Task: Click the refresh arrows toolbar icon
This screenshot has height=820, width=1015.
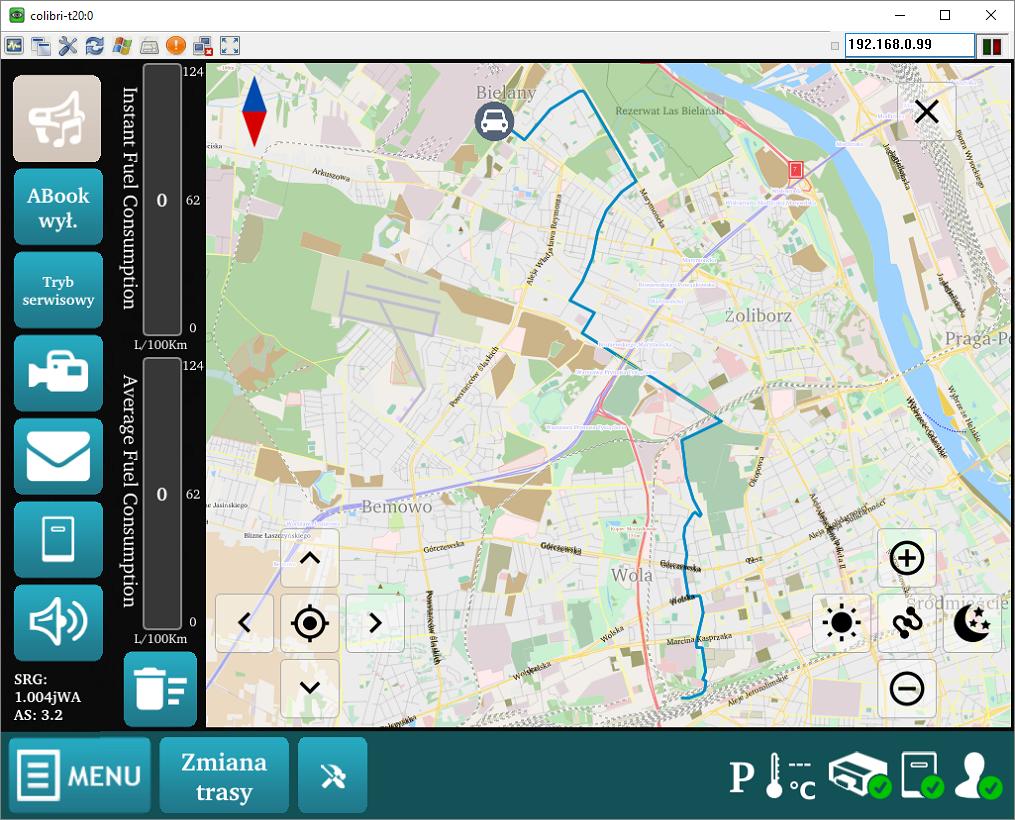Action: click(95, 45)
